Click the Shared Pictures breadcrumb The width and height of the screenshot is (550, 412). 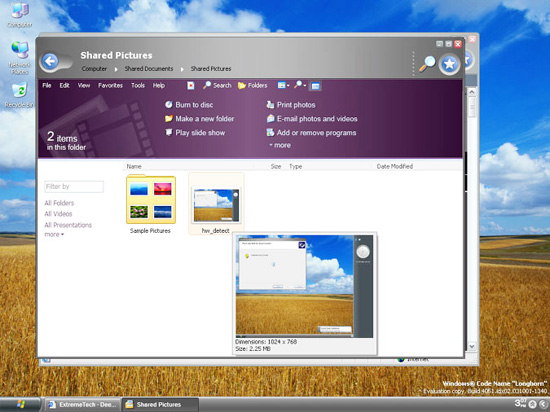211,69
